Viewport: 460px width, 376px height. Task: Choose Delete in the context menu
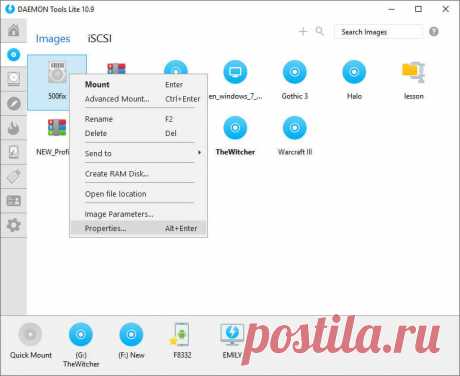(x=139, y=133)
